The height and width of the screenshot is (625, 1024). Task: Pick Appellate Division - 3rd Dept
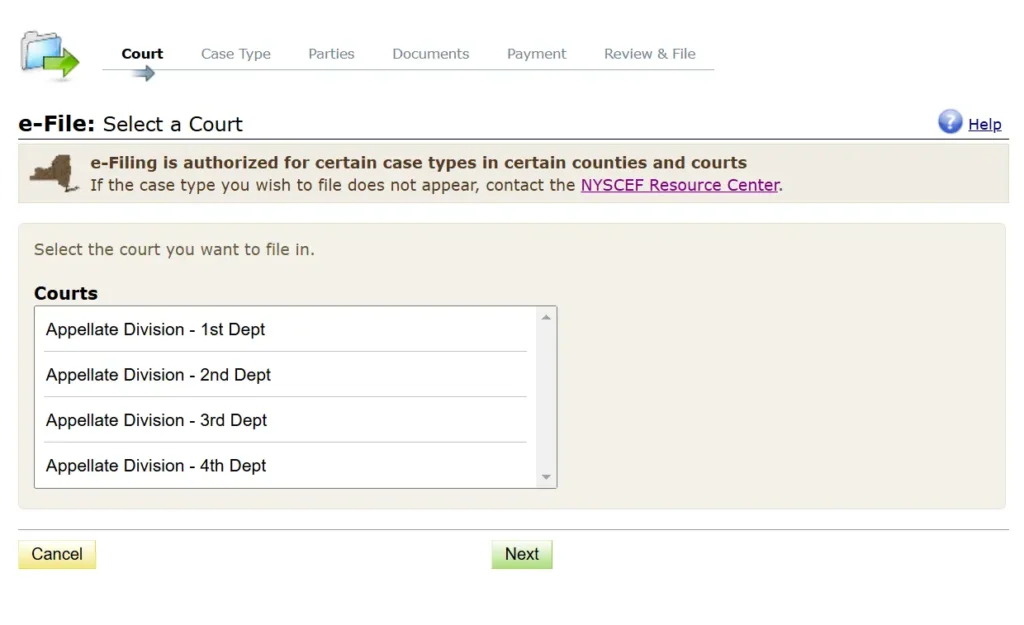pyautogui.click(x=157, y=420)
